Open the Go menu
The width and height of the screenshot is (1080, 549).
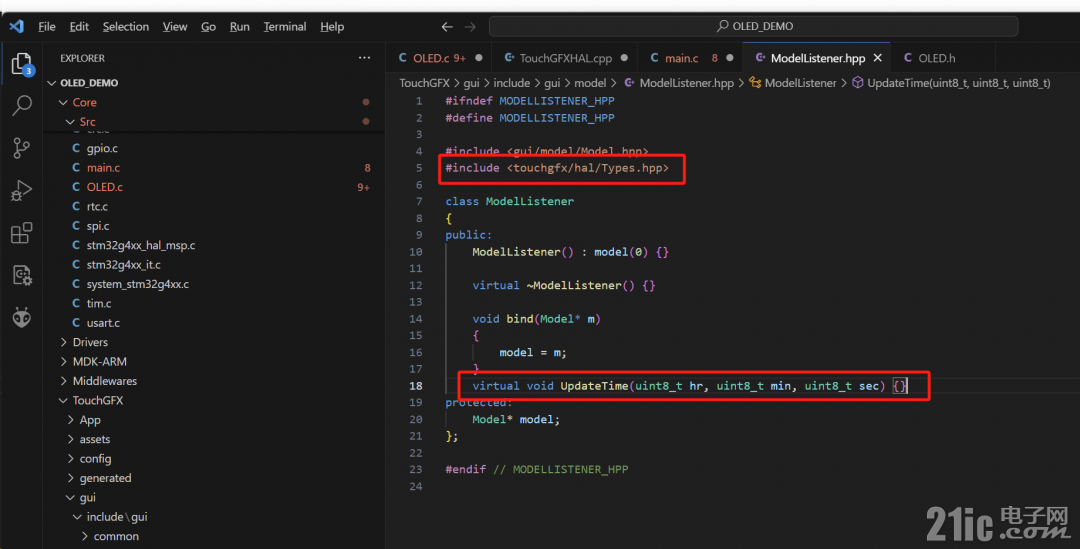208,26
